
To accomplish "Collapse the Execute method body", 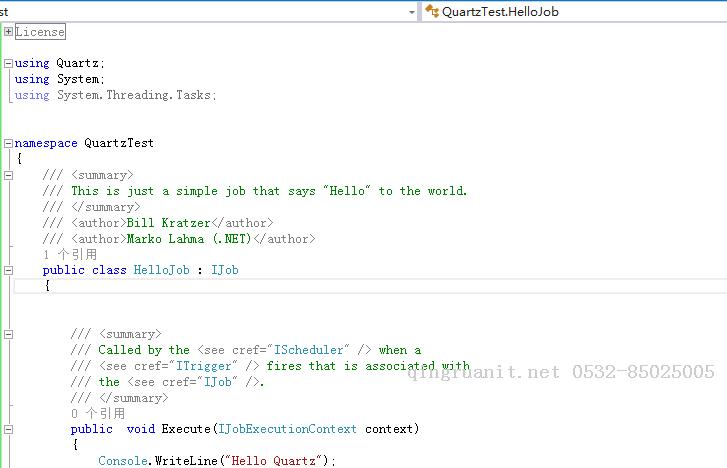I will coord(8,430).
